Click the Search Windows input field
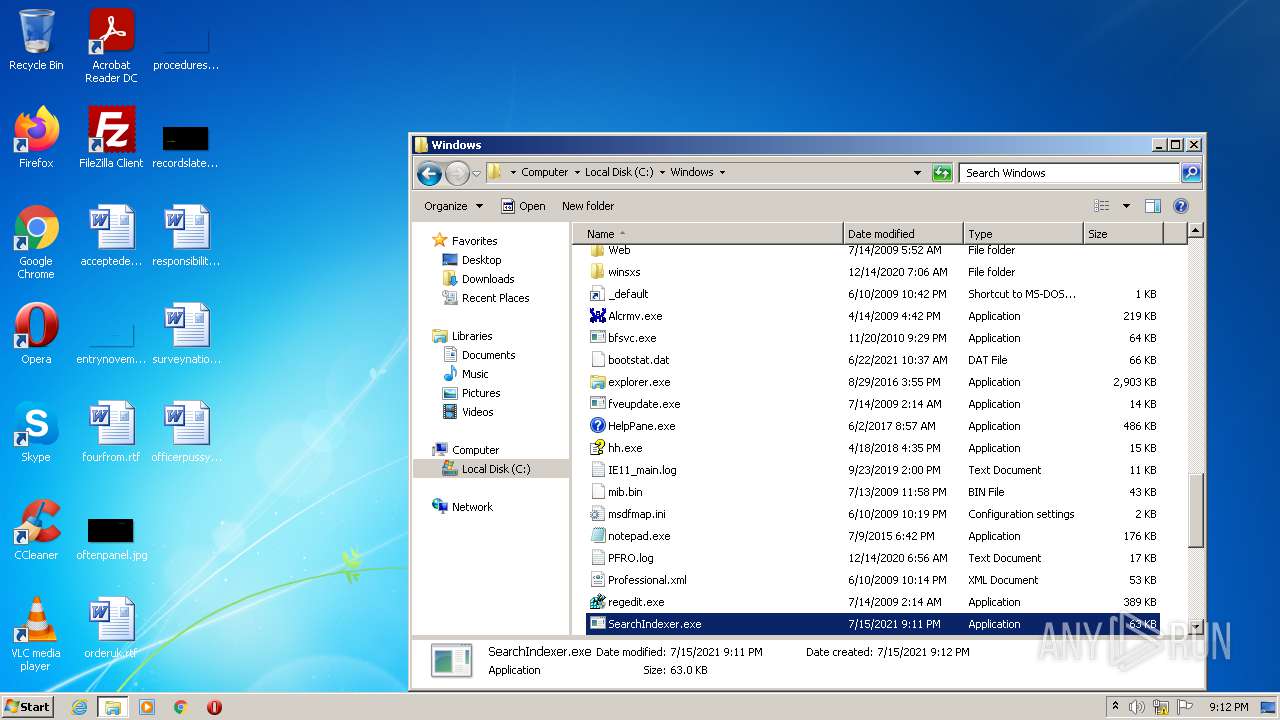This screenshot has width=1280, height=720. point(1068,173)
